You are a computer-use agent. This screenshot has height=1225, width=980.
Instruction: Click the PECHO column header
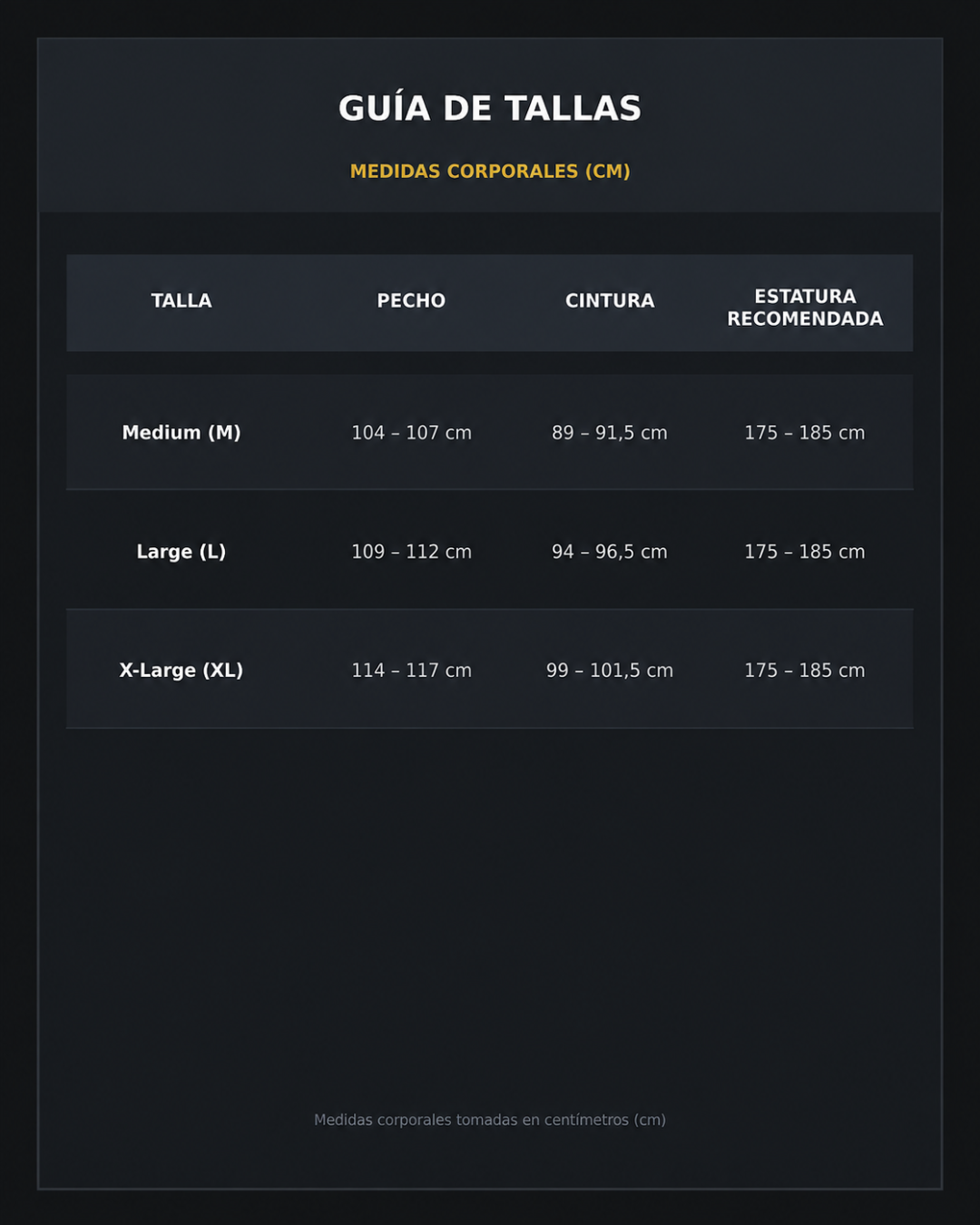[x=411, y=301]
